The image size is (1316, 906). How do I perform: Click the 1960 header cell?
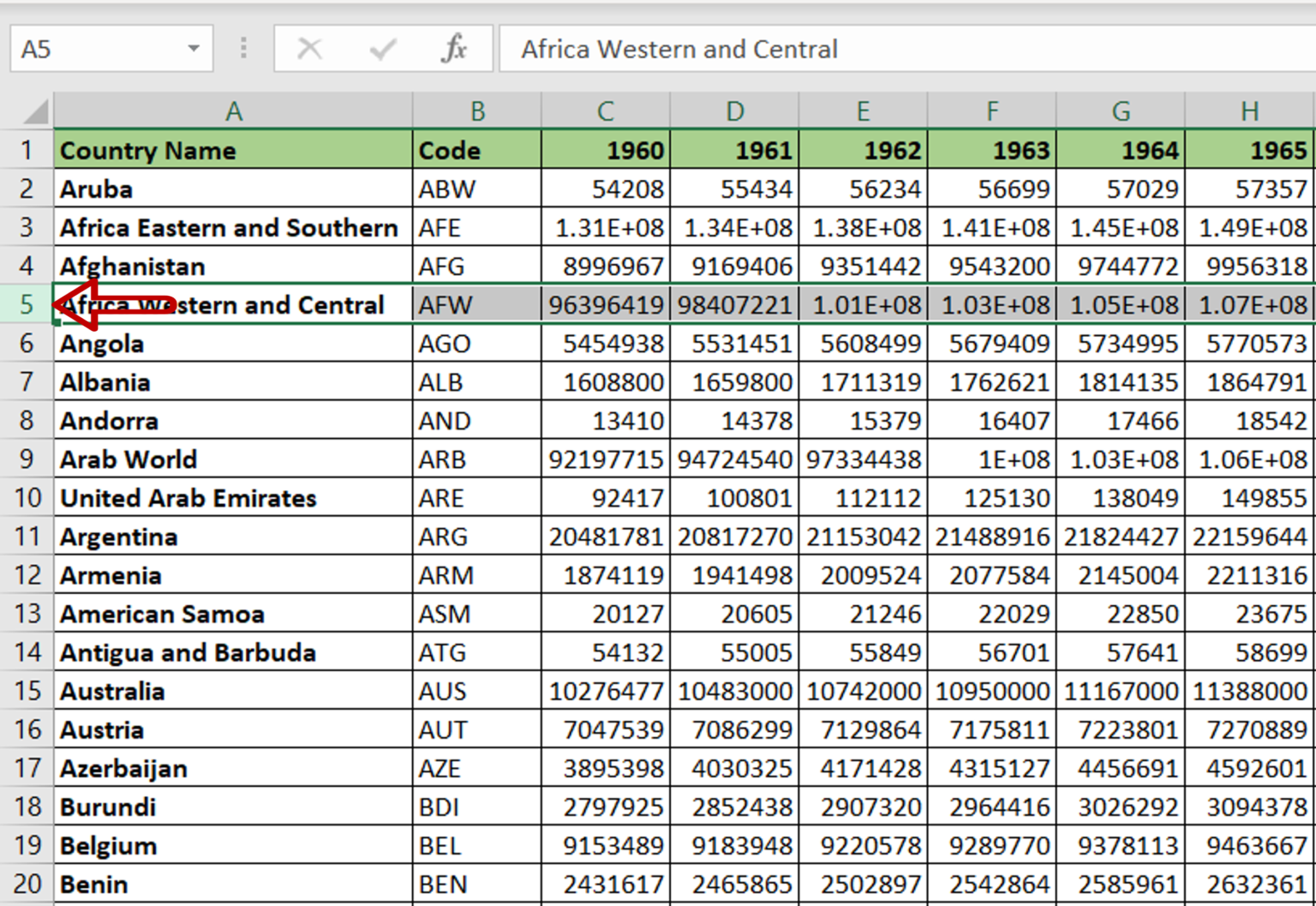pyautogui.click(x=605, y=150)
